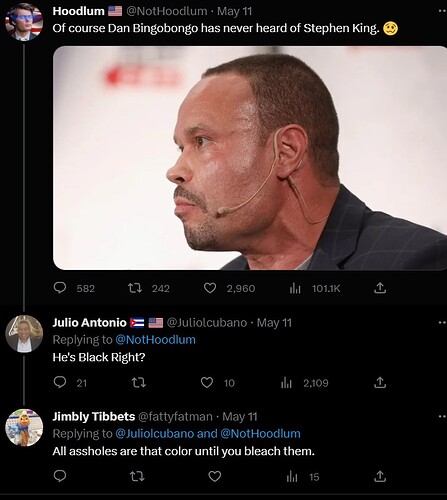Share Hoodlum's tweet via upload icon

pyautogui.click(x=380, y=288)
